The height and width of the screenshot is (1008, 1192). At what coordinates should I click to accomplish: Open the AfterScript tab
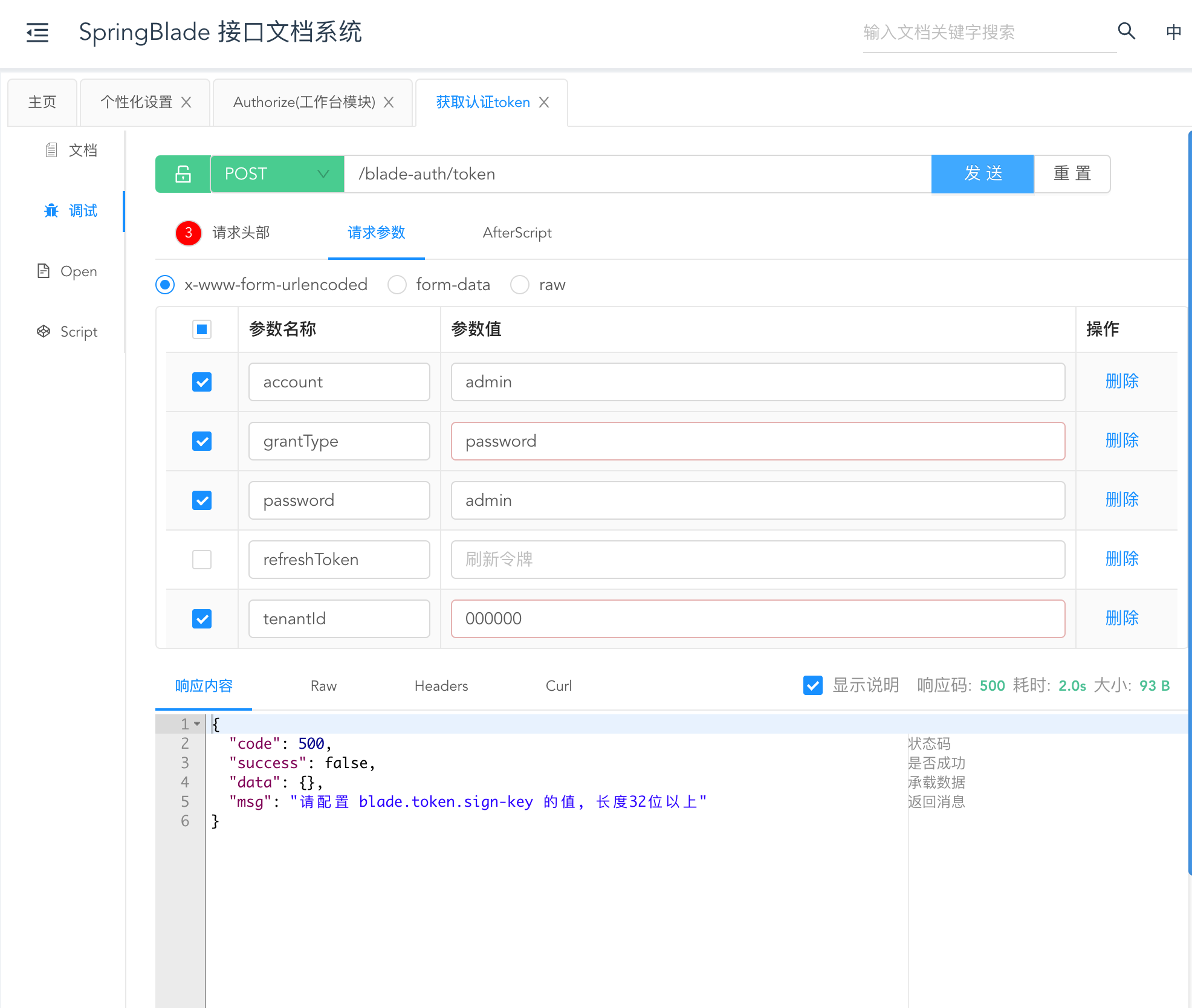(x=517, y=233)
